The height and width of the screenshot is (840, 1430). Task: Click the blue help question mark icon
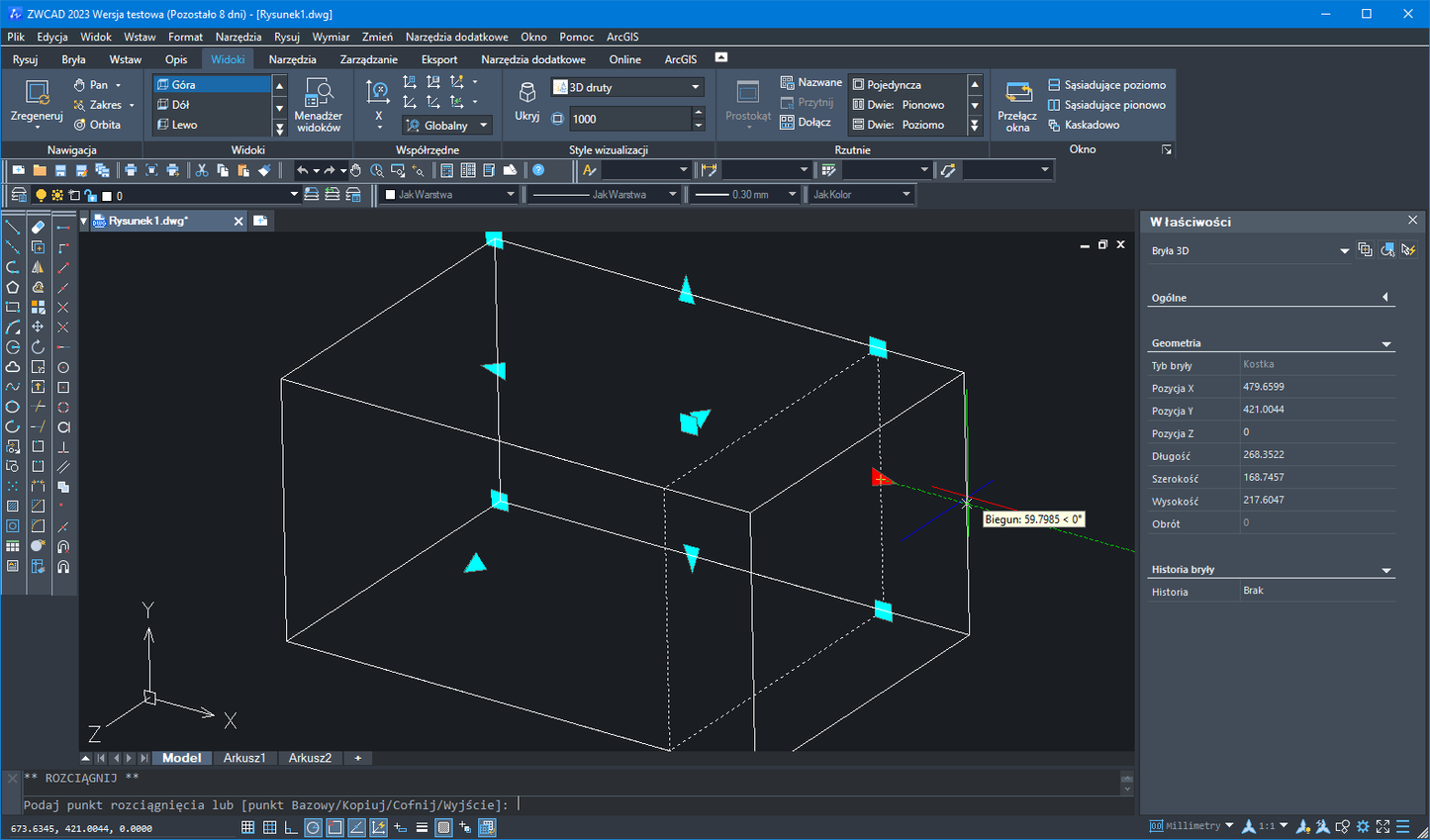tap(538, 170)
